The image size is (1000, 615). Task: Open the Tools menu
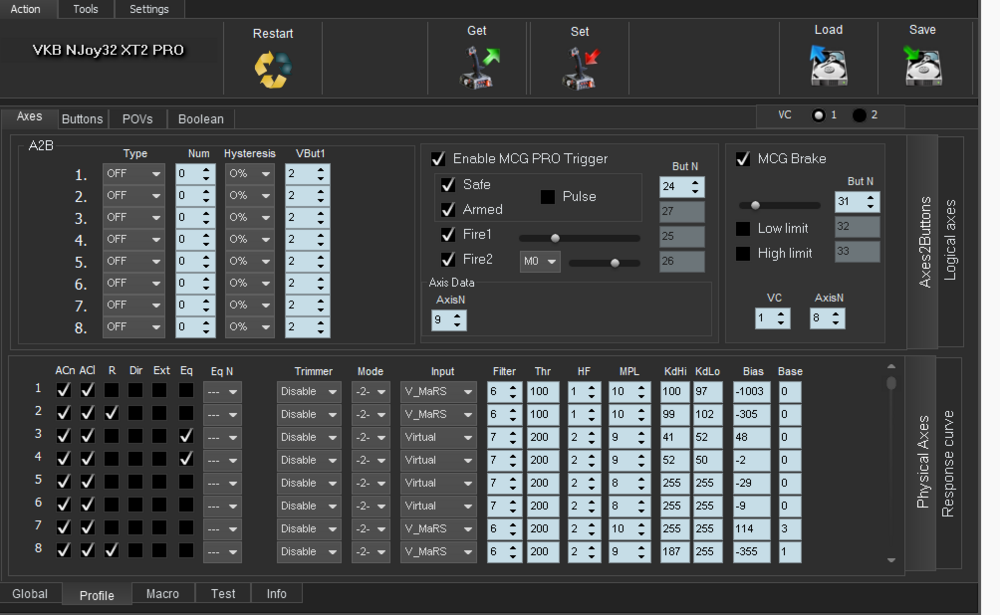[x=85, y=9]
